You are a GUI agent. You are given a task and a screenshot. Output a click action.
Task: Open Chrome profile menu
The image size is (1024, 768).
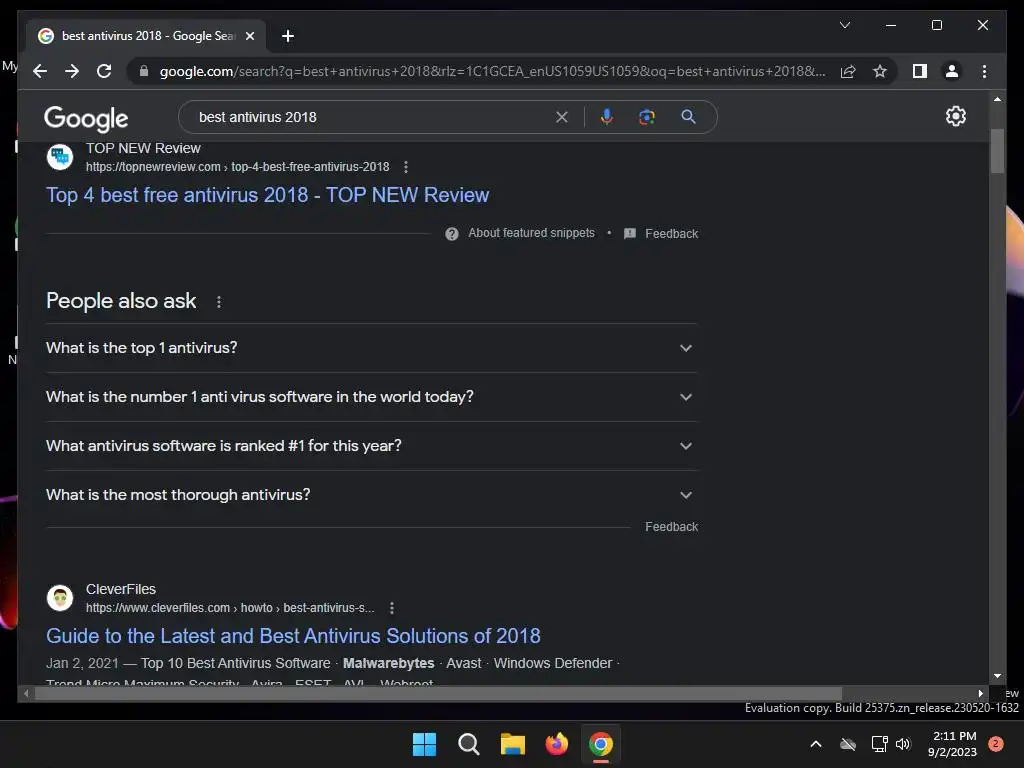952,71
